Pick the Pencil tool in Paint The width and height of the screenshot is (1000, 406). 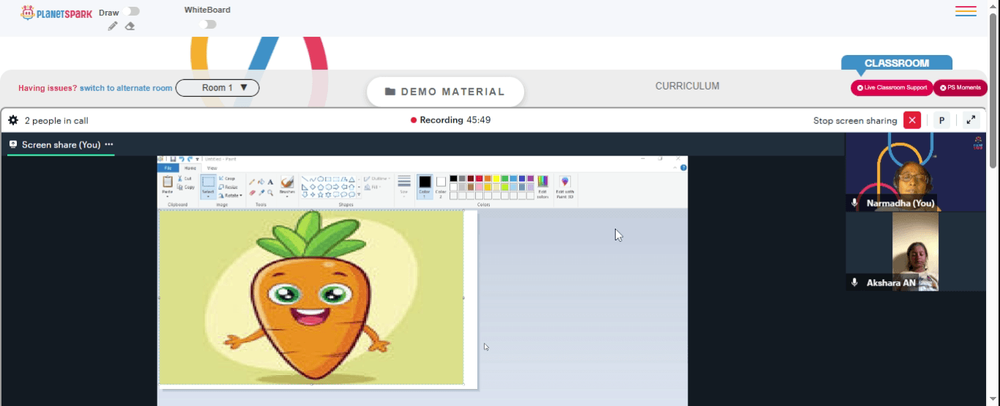pyautogui.click(x=252, y=182)
